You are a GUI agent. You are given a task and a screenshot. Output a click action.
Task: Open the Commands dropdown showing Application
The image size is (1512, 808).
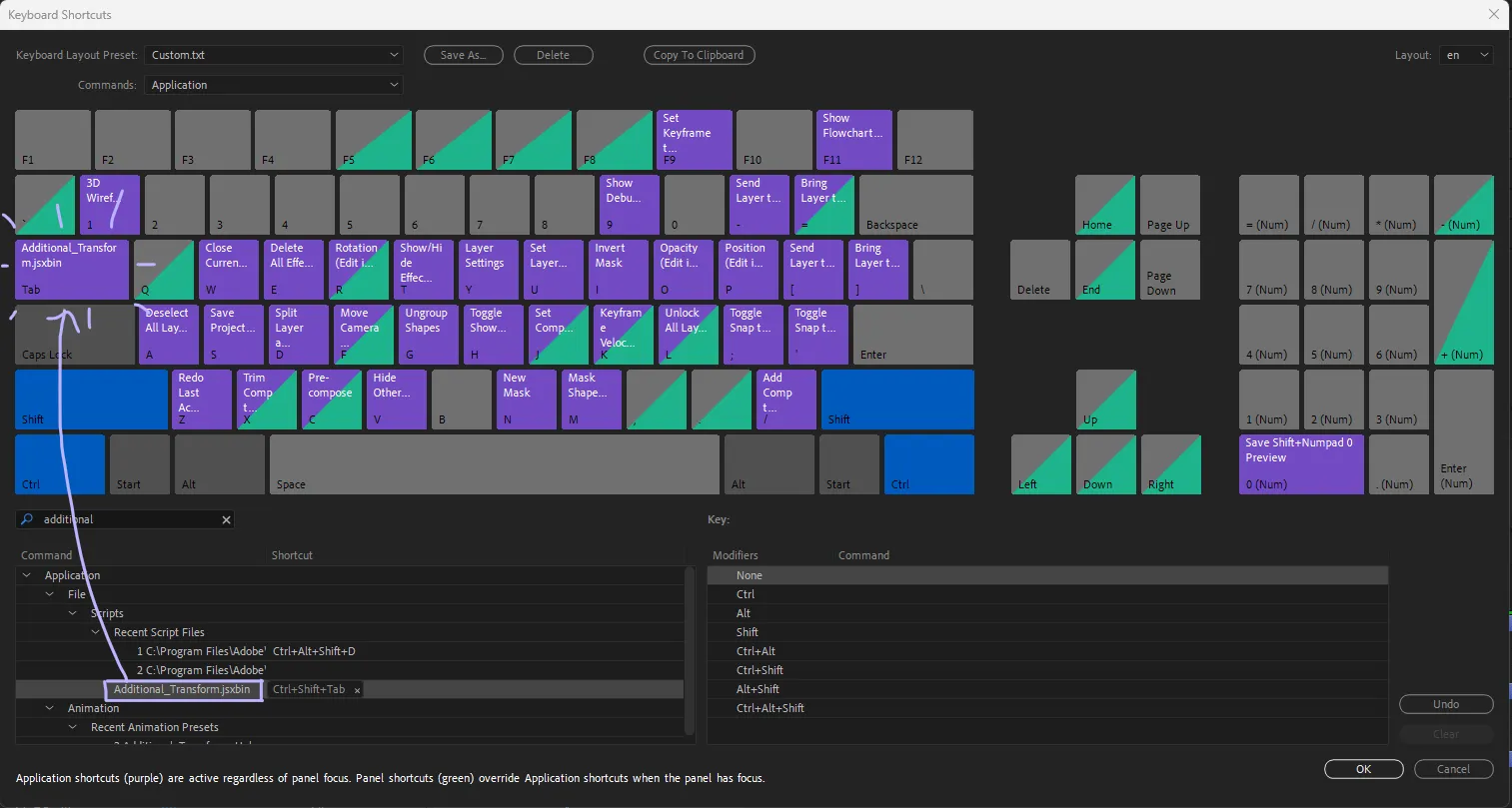[x=274, y=85]
